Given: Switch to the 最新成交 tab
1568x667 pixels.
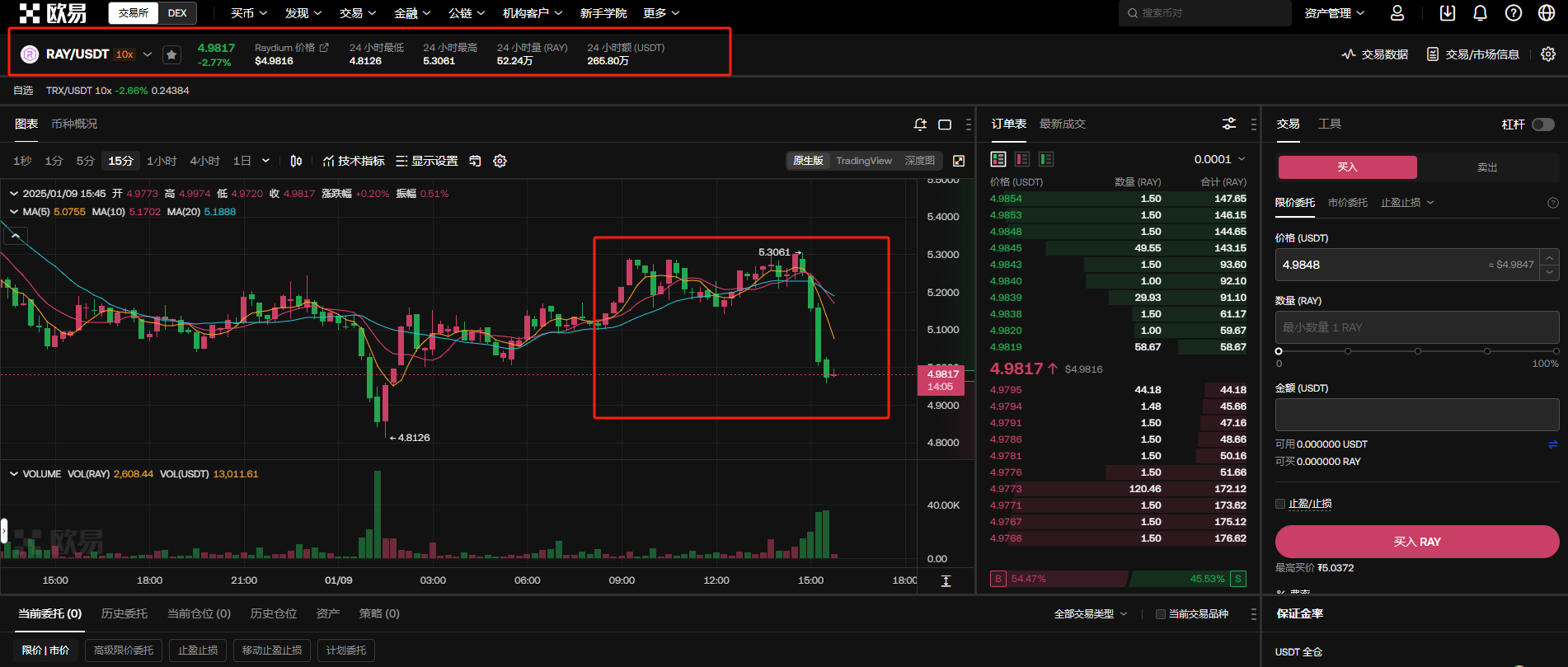Looking at the screenshot, I should (x=1062, y=124).
